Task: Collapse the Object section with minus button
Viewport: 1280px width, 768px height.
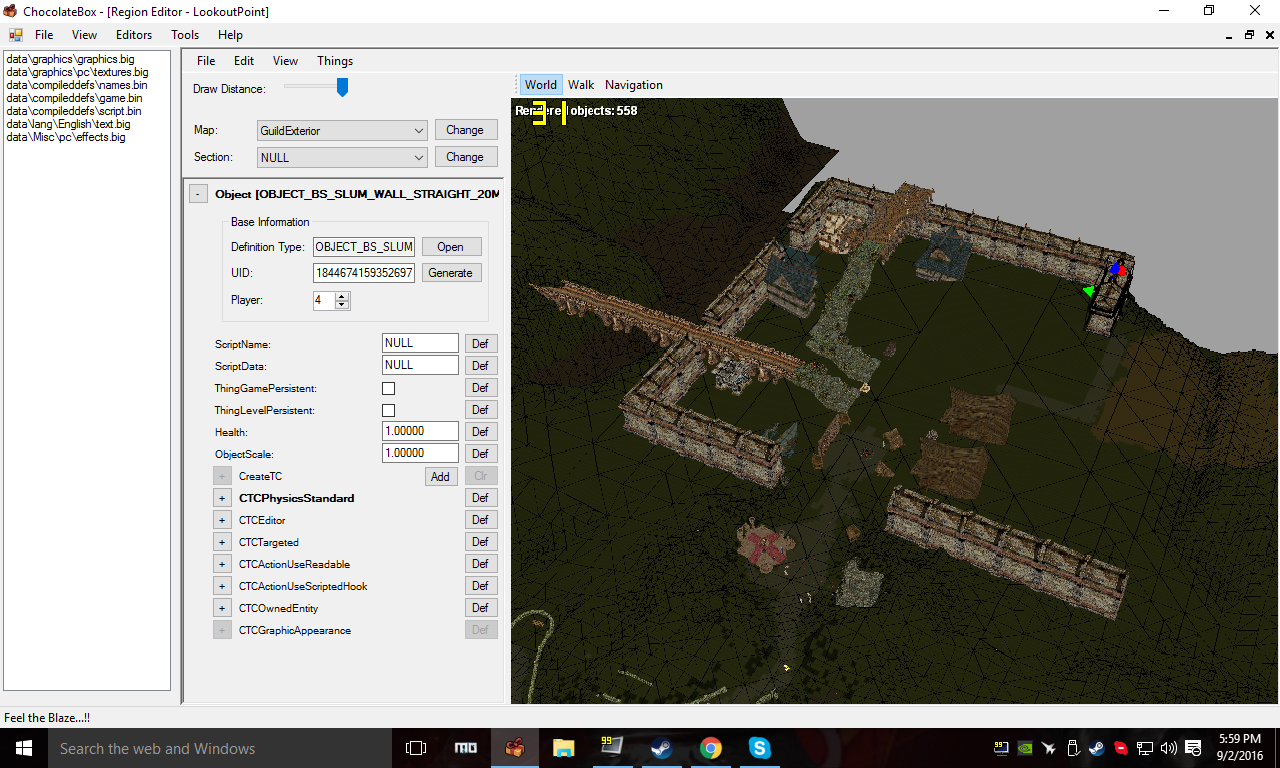Action: click(198, 194)
